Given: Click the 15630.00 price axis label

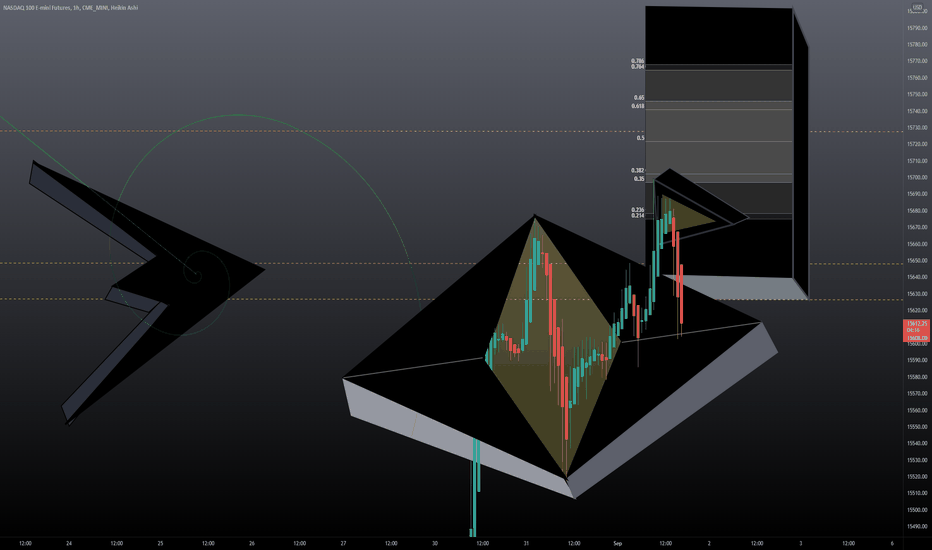Looking at the screenshot, I should 917,294.
